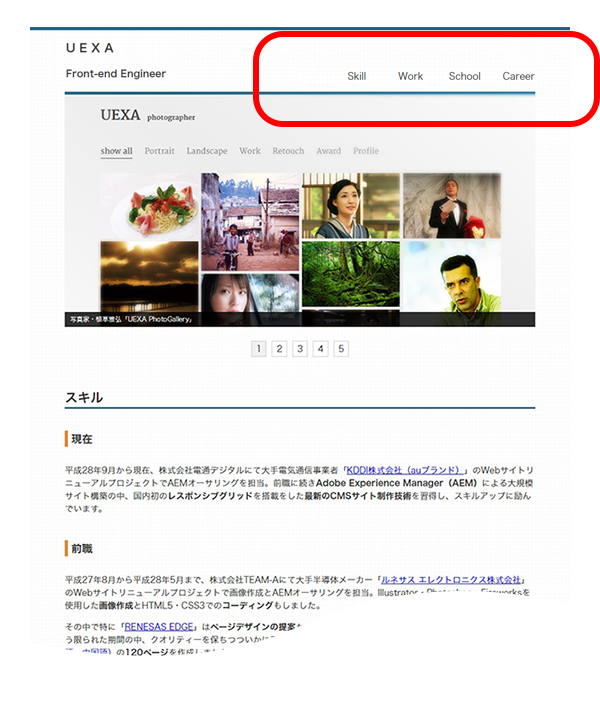Click the UEXA PhotoGallery slide caption
Viewport: 600px width, 701px height.
(x=131, y=319)
